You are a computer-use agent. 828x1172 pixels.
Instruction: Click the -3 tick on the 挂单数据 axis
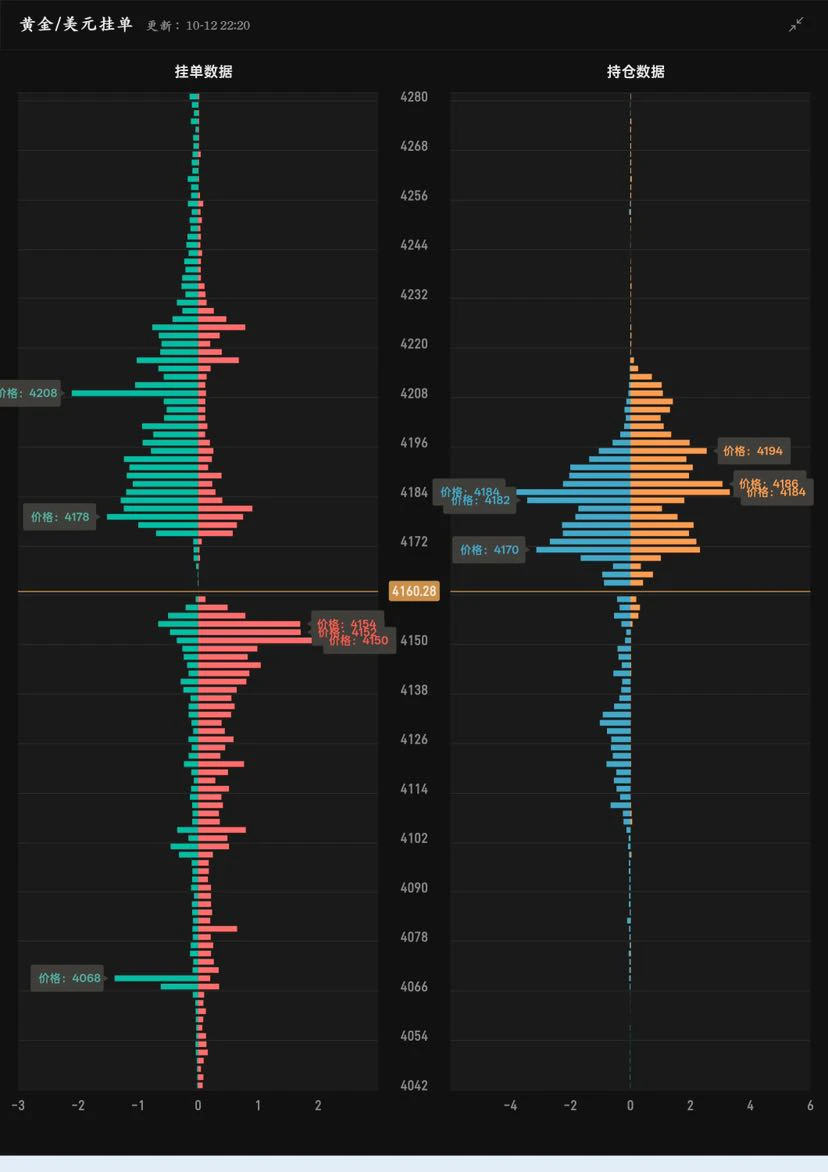click(x=19, y=1105)
